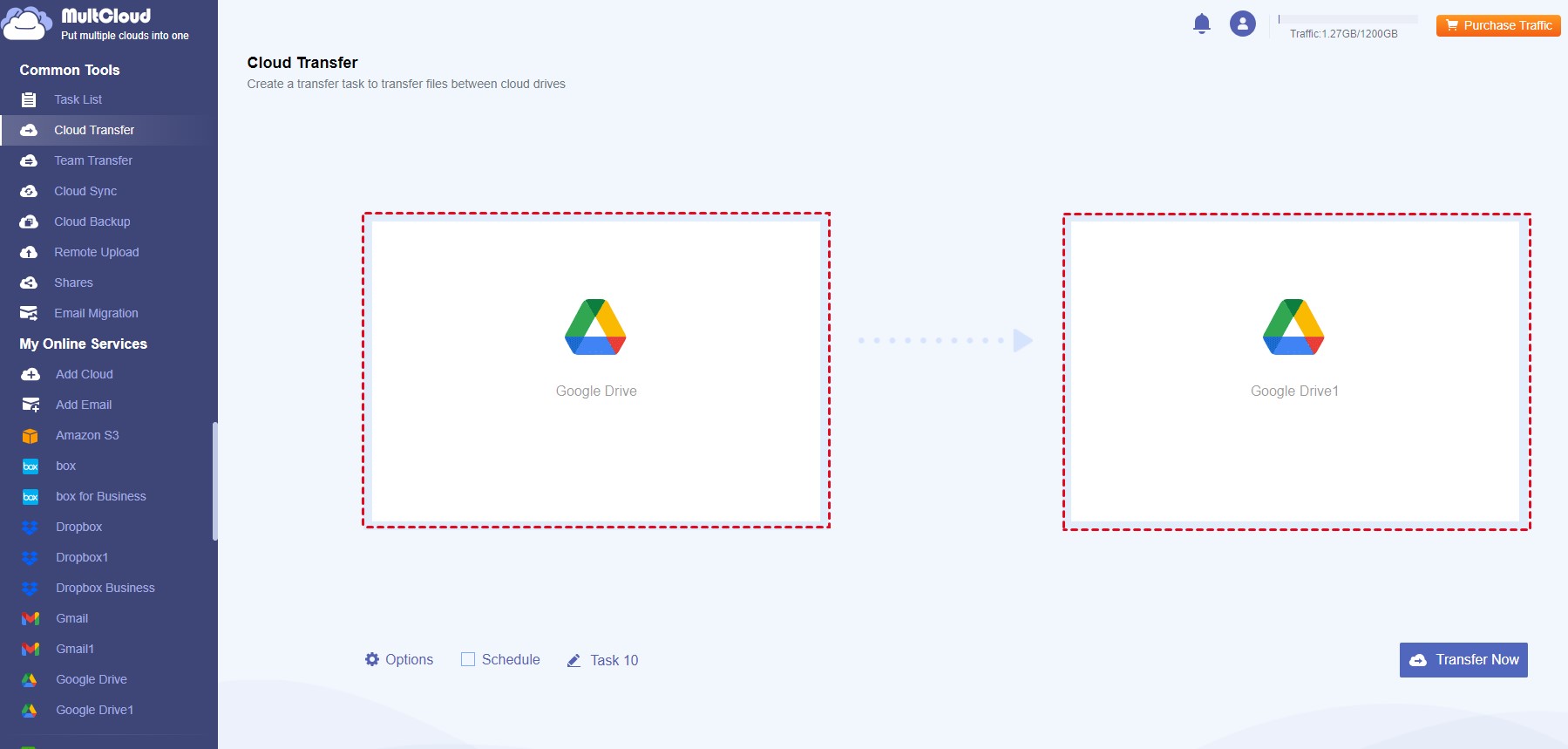Click the Shares cloud icon
1568x749 pixels.
(x=29, y=283)
